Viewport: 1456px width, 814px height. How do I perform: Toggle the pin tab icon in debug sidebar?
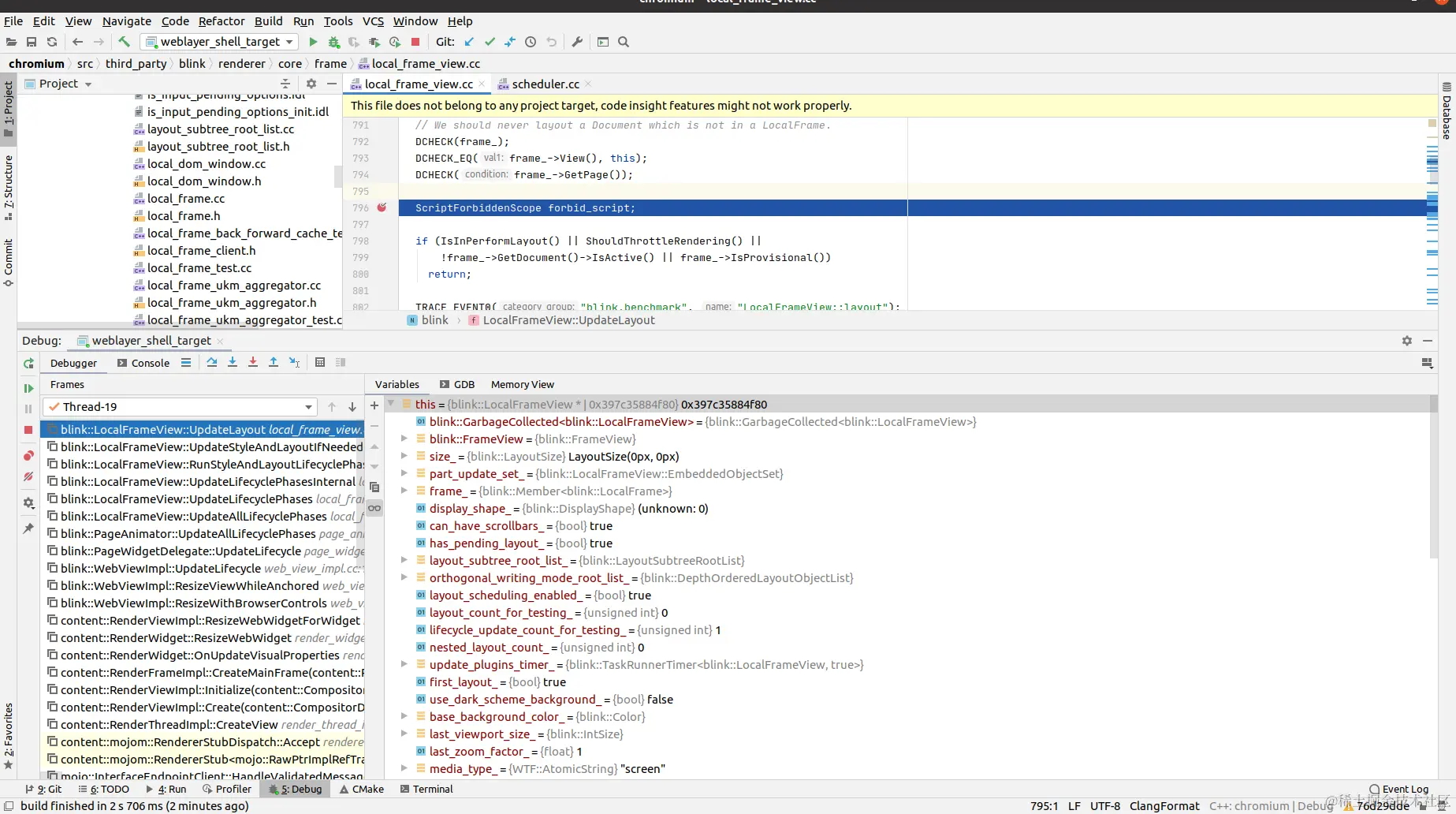pos(28,528)
